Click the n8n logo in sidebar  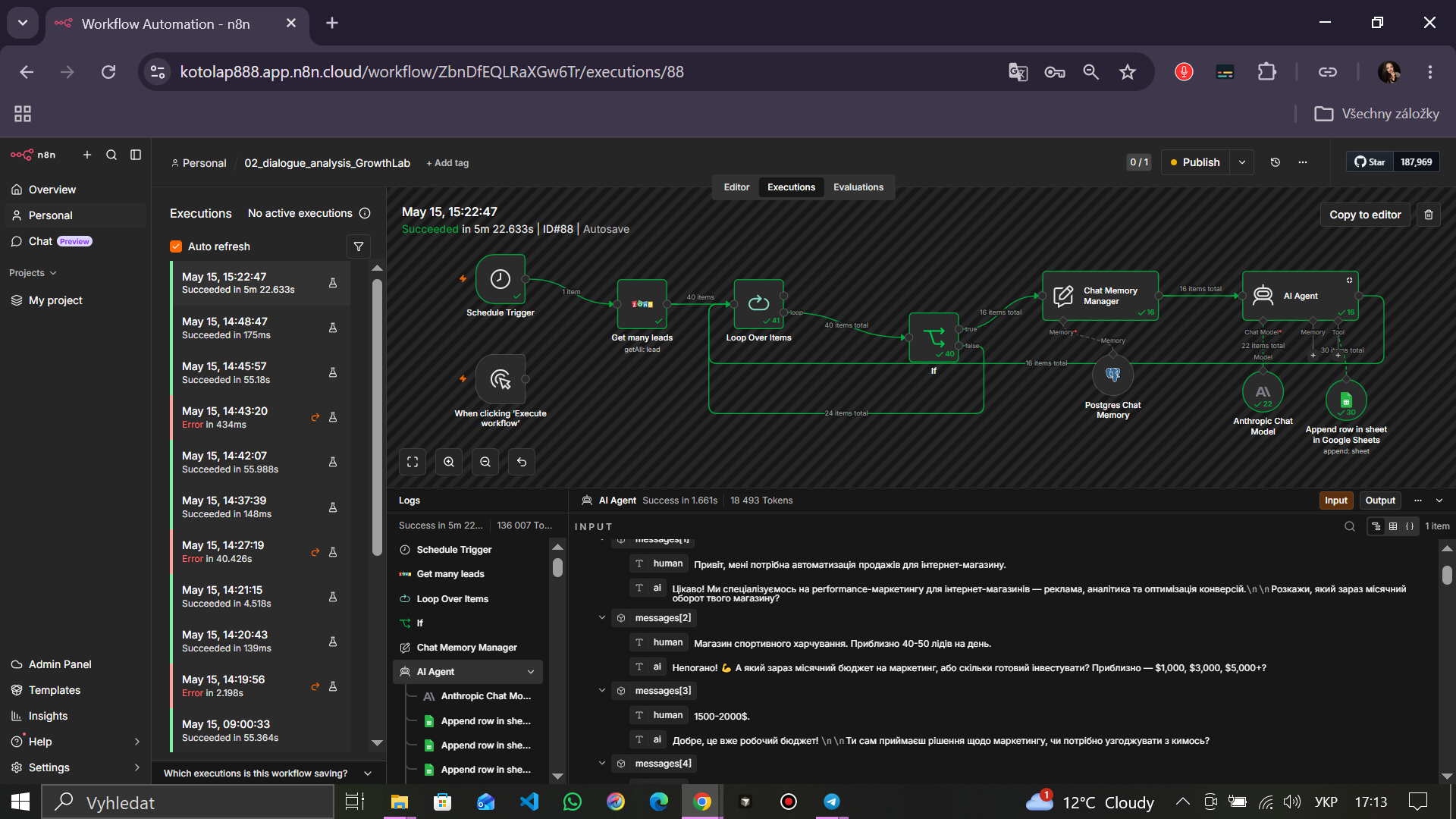[x=33, y=155]
